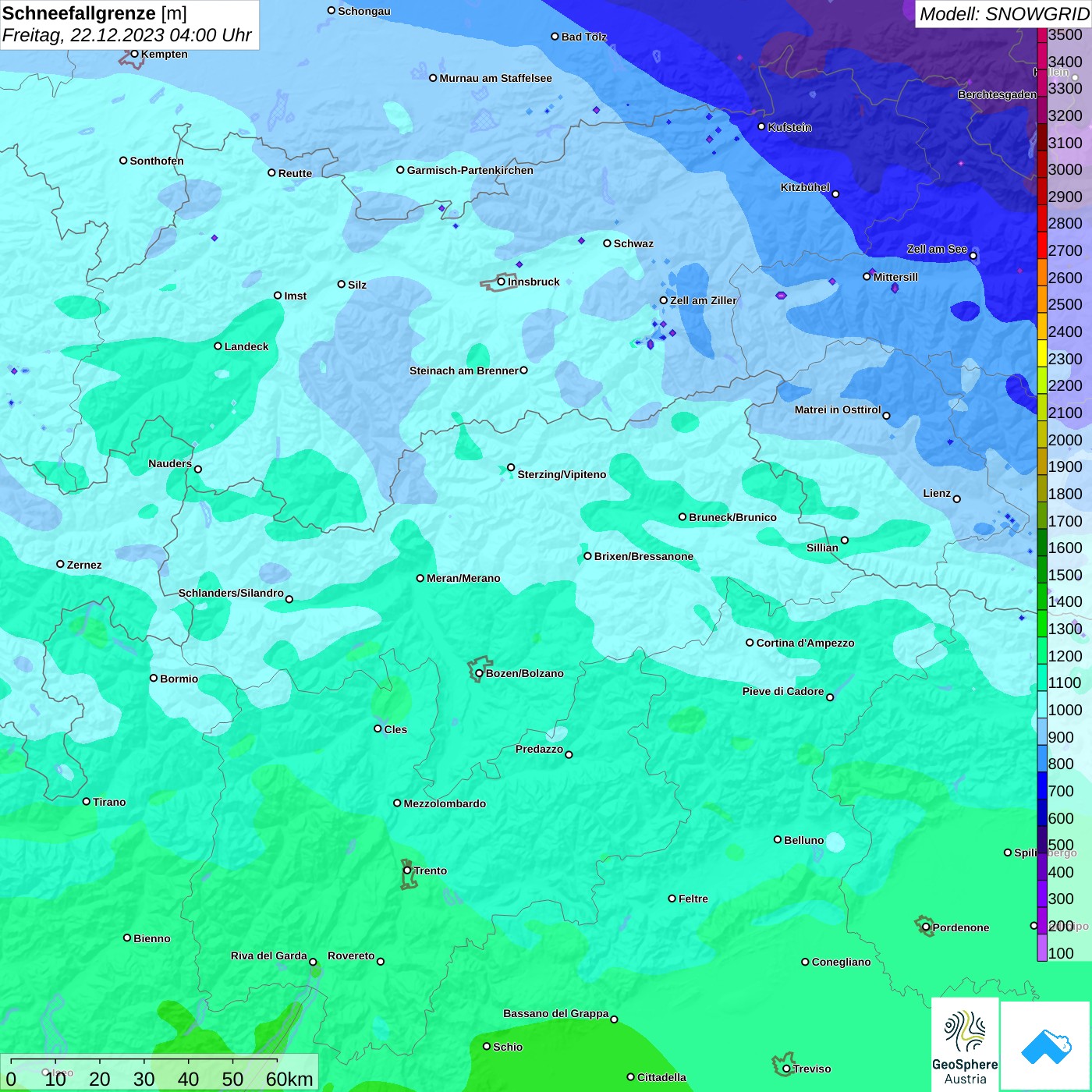Click the 'Sillian' label
The width and height of the screenshot is (1092, 1092).
(822, 548)
